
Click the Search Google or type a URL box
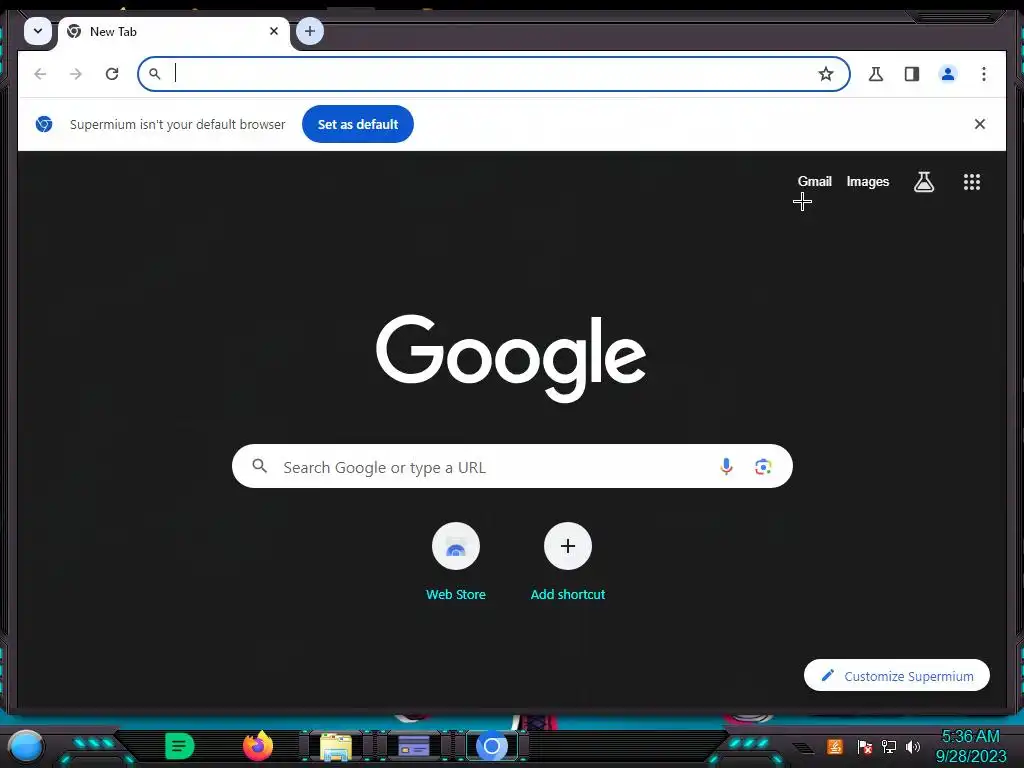pos(512,466)
